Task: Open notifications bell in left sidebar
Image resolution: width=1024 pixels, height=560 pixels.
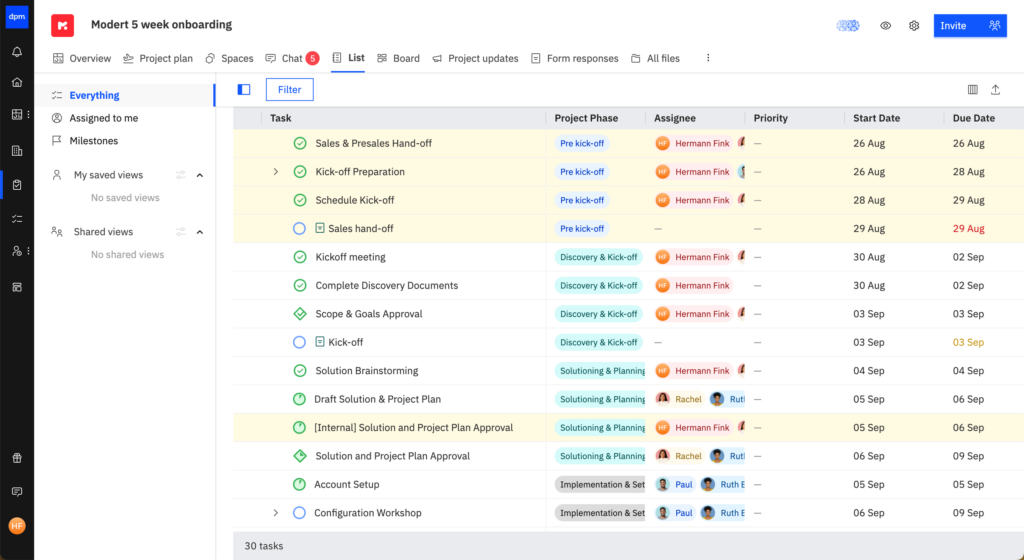Action: tap(17, 52)
